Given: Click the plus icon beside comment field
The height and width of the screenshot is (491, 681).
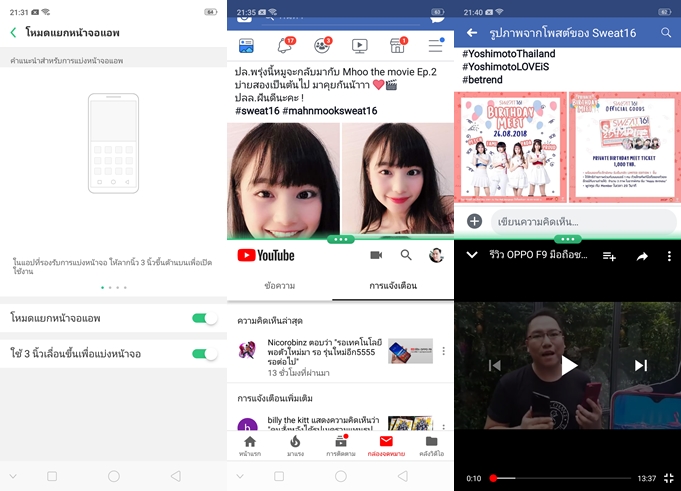Looking at the screenshot, I should coord(474,221).
